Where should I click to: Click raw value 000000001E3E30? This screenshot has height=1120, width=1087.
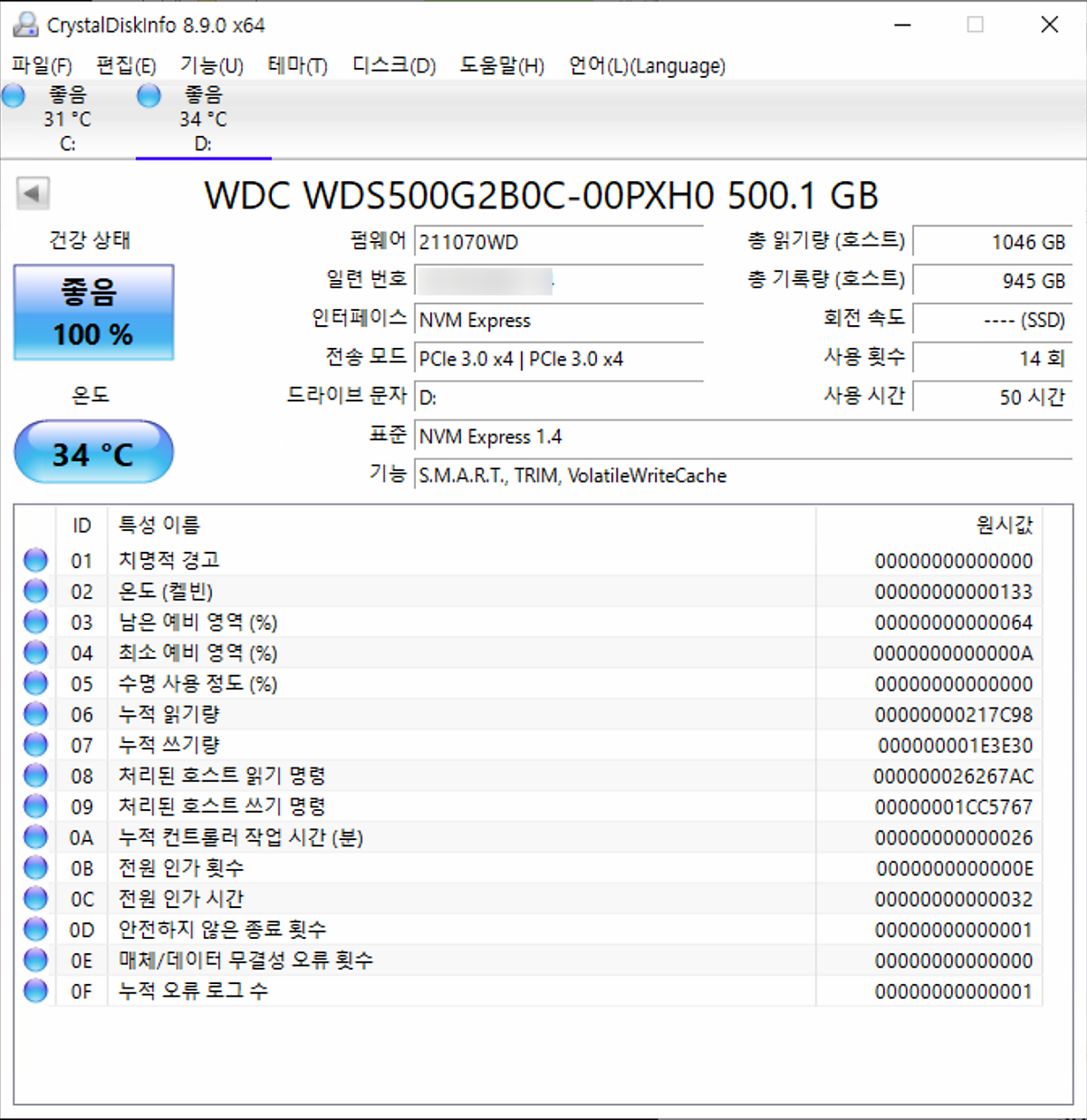[955, 746]
